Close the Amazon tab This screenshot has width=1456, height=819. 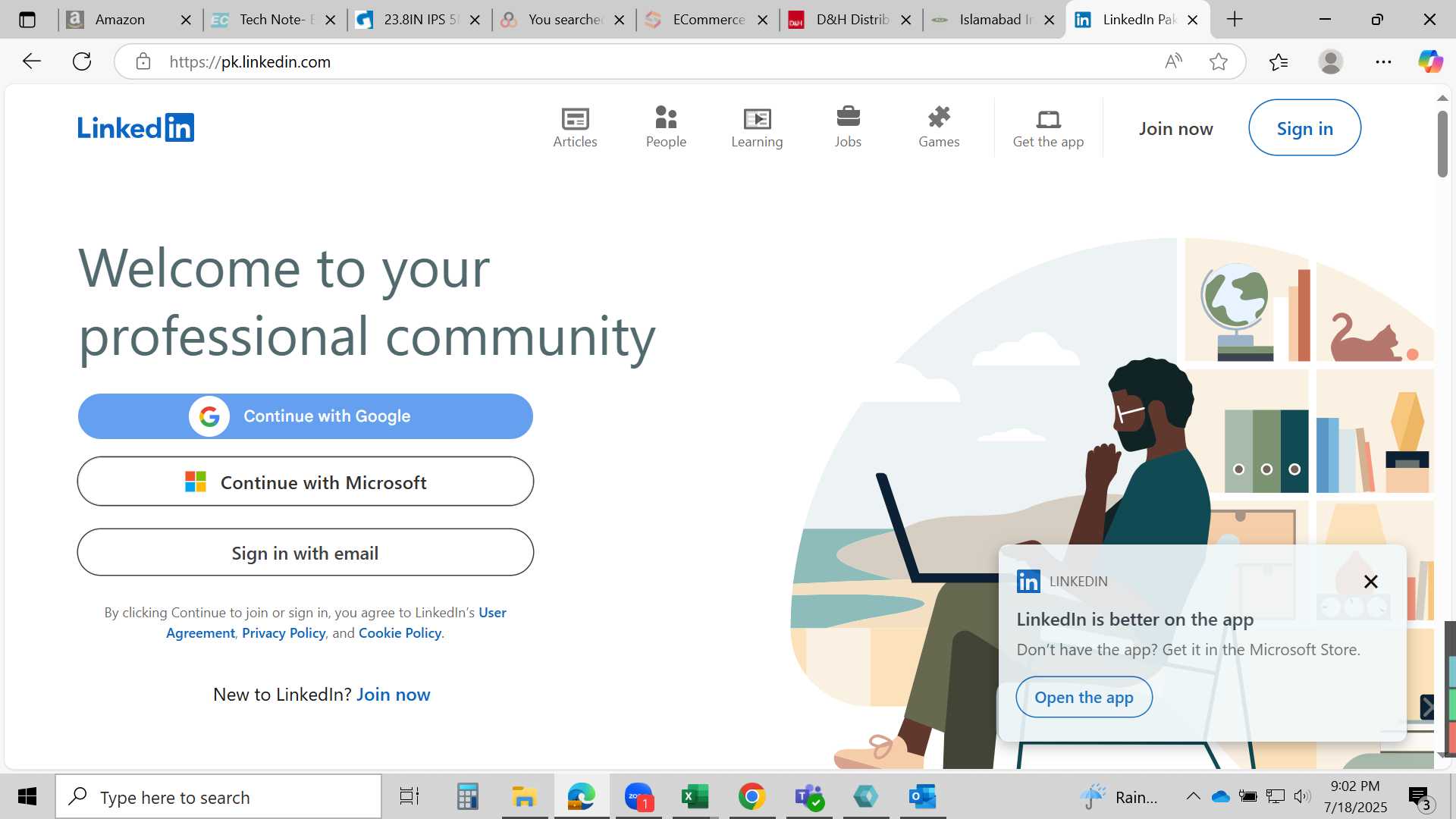point(186,20)
